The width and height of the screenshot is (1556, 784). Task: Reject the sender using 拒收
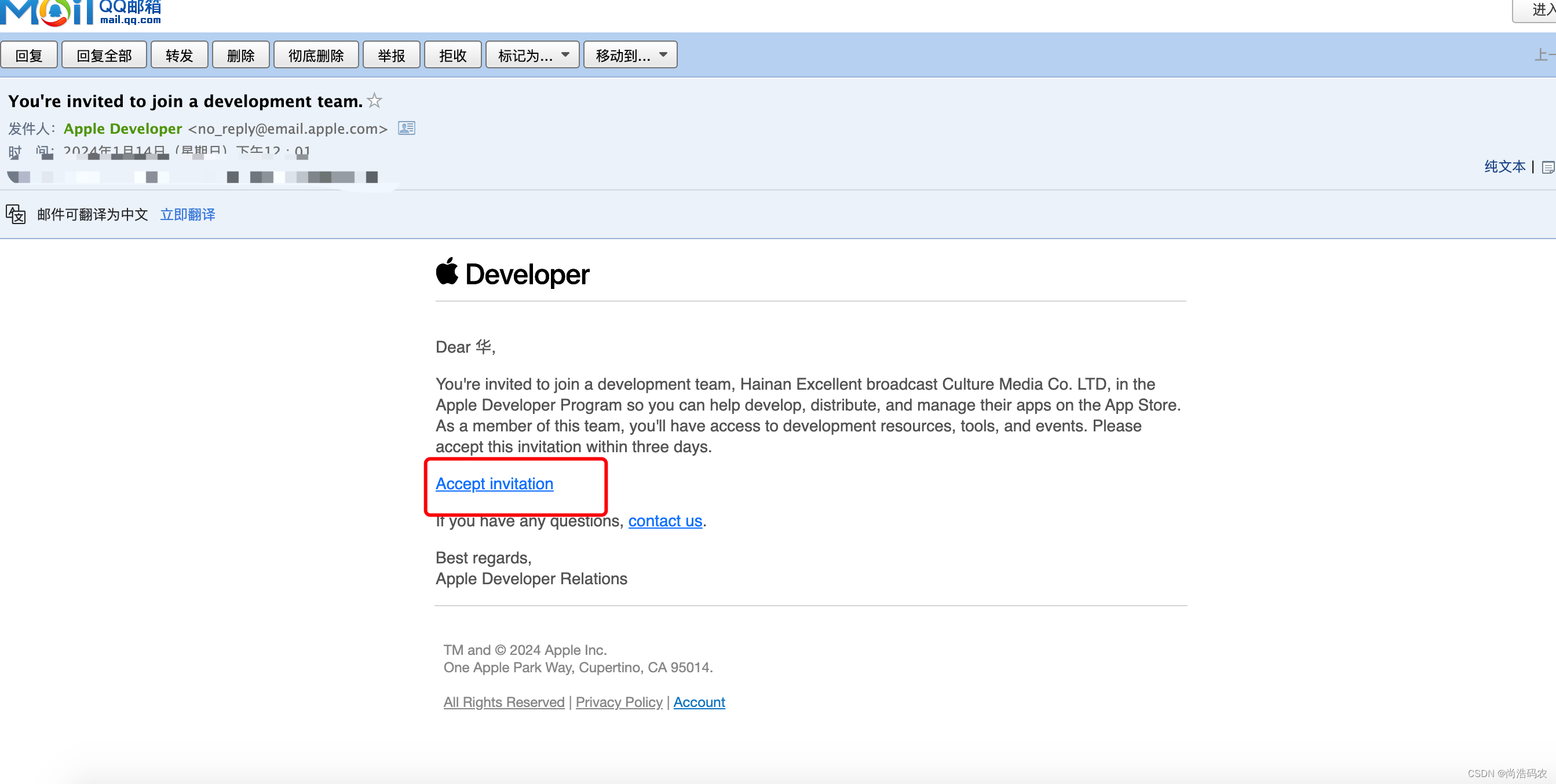pyautogui.click(x=452, y=54)
